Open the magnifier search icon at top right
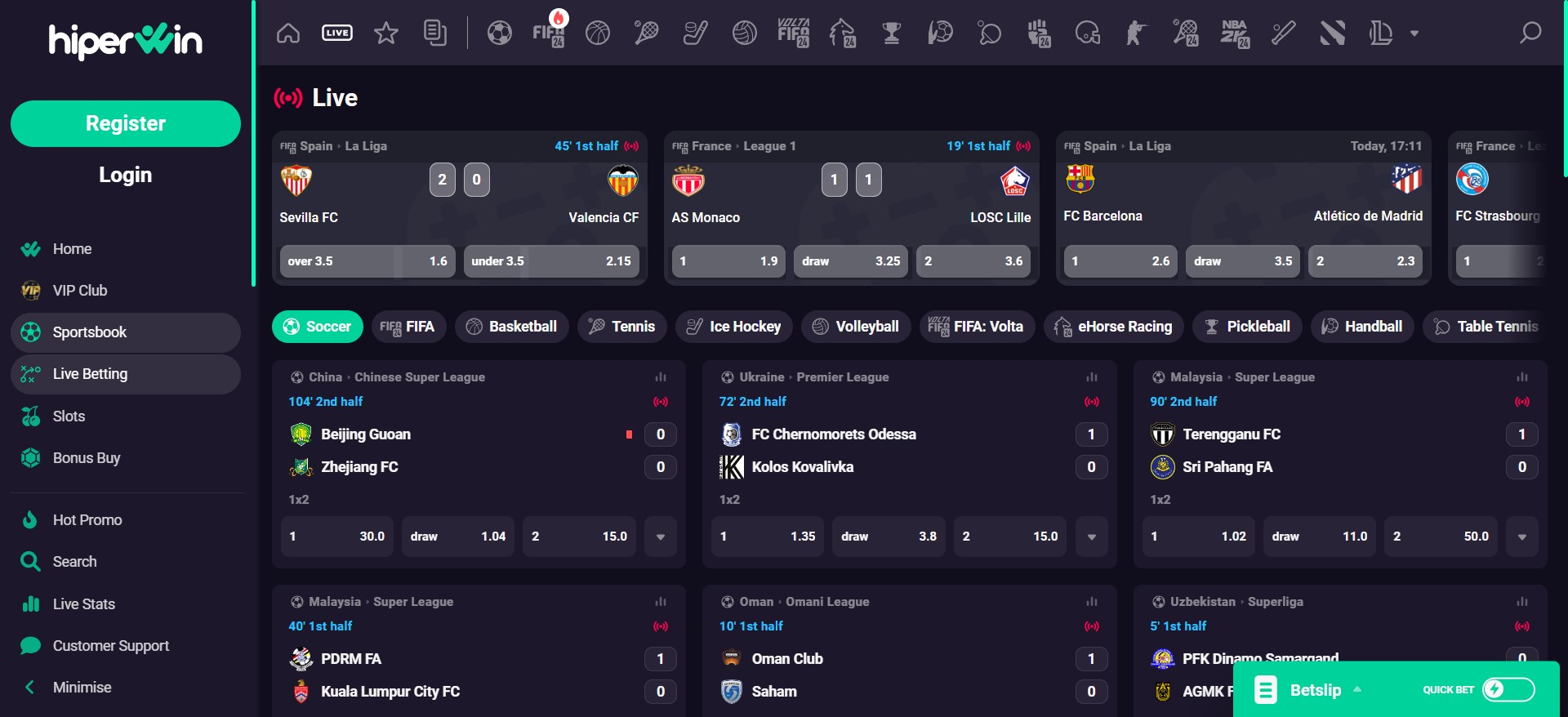Image resolution: width=1568 pixels, height=717 pixels. click(1530, 33)
